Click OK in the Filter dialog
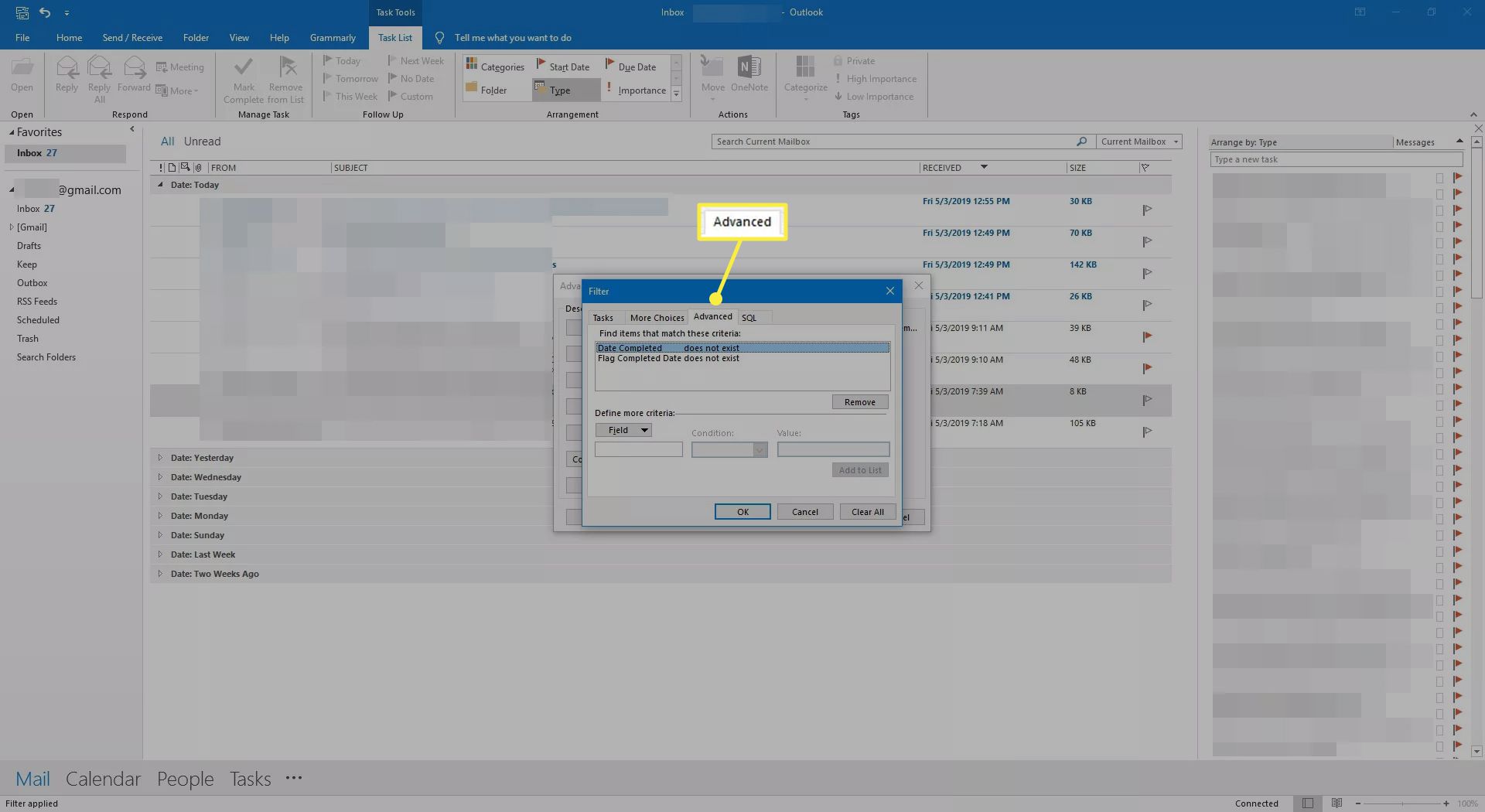 (x=742, y=512)
